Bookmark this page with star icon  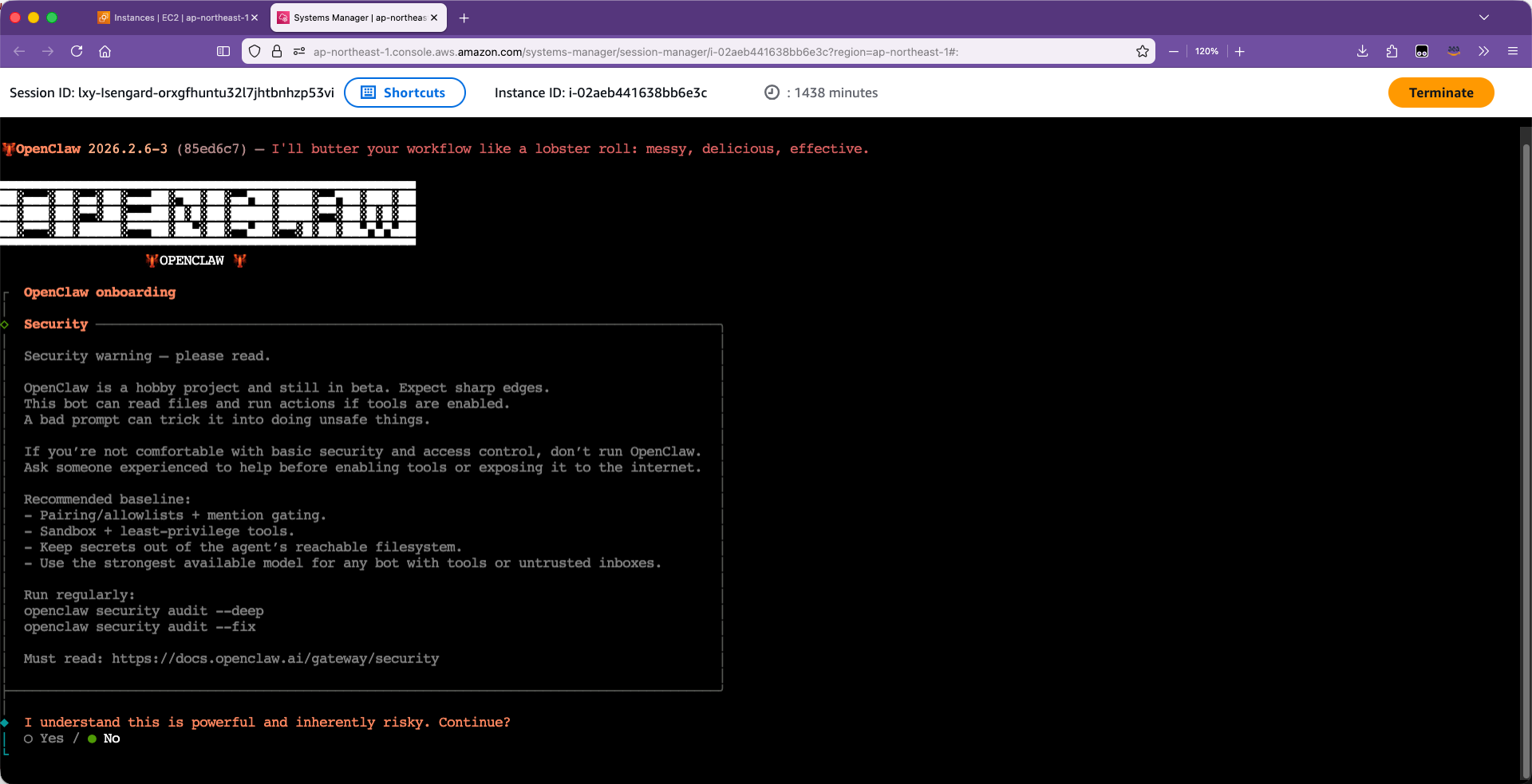pos(1142,51)
